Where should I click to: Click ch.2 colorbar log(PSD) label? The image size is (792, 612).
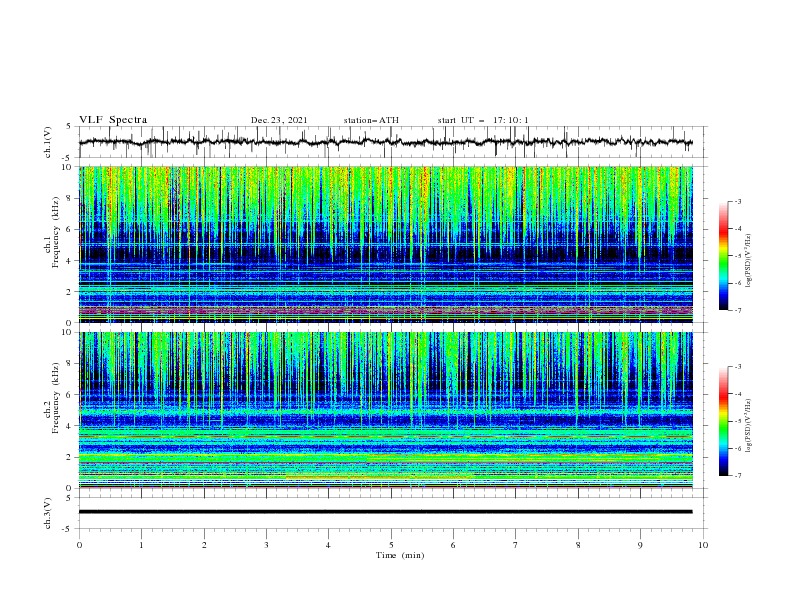click(x=749, y=425)
